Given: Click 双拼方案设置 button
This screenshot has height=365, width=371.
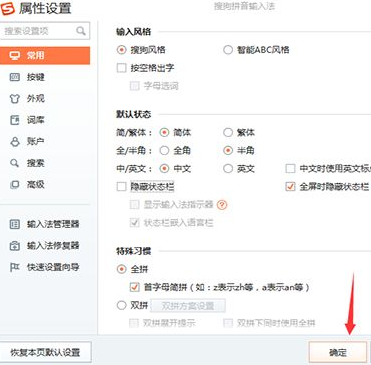Looking at the screenshot, I should tap(188, 306).
